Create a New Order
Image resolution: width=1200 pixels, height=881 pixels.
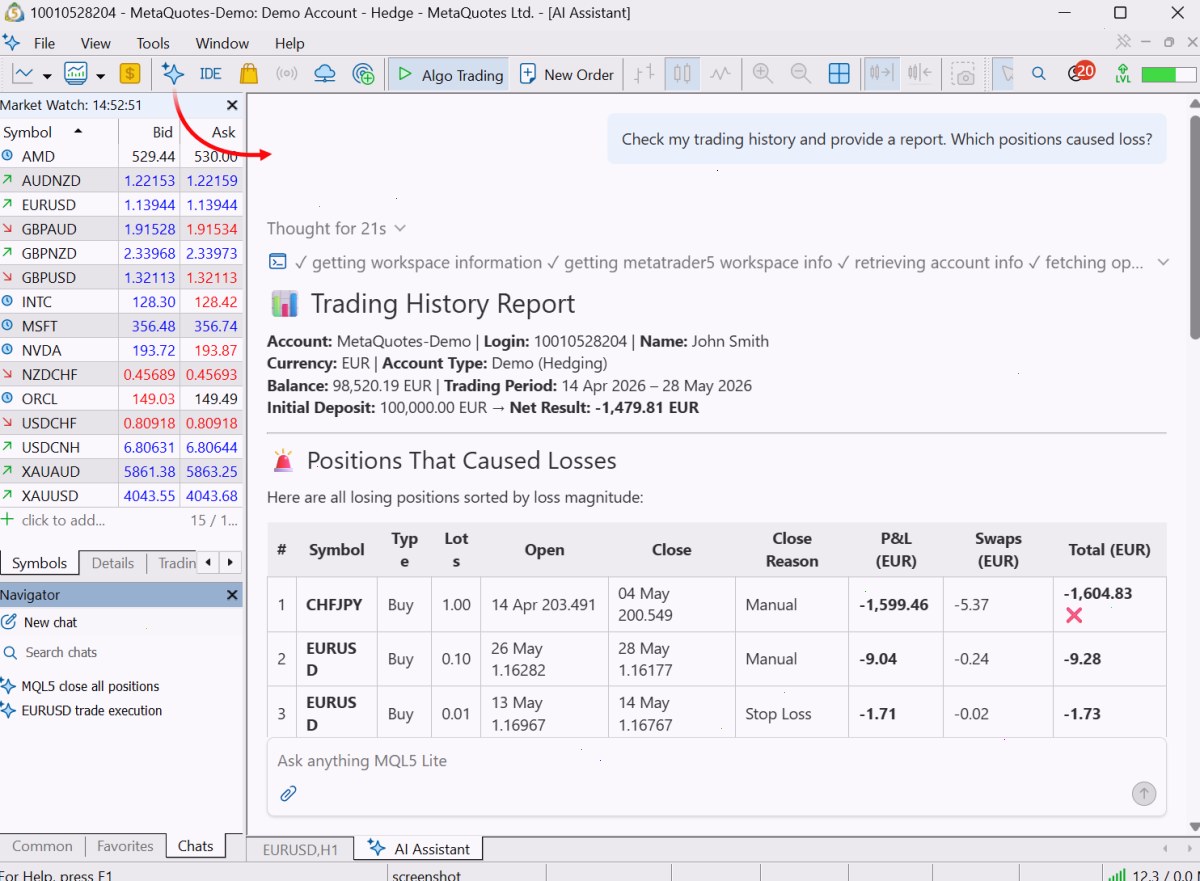pos(566,74)
